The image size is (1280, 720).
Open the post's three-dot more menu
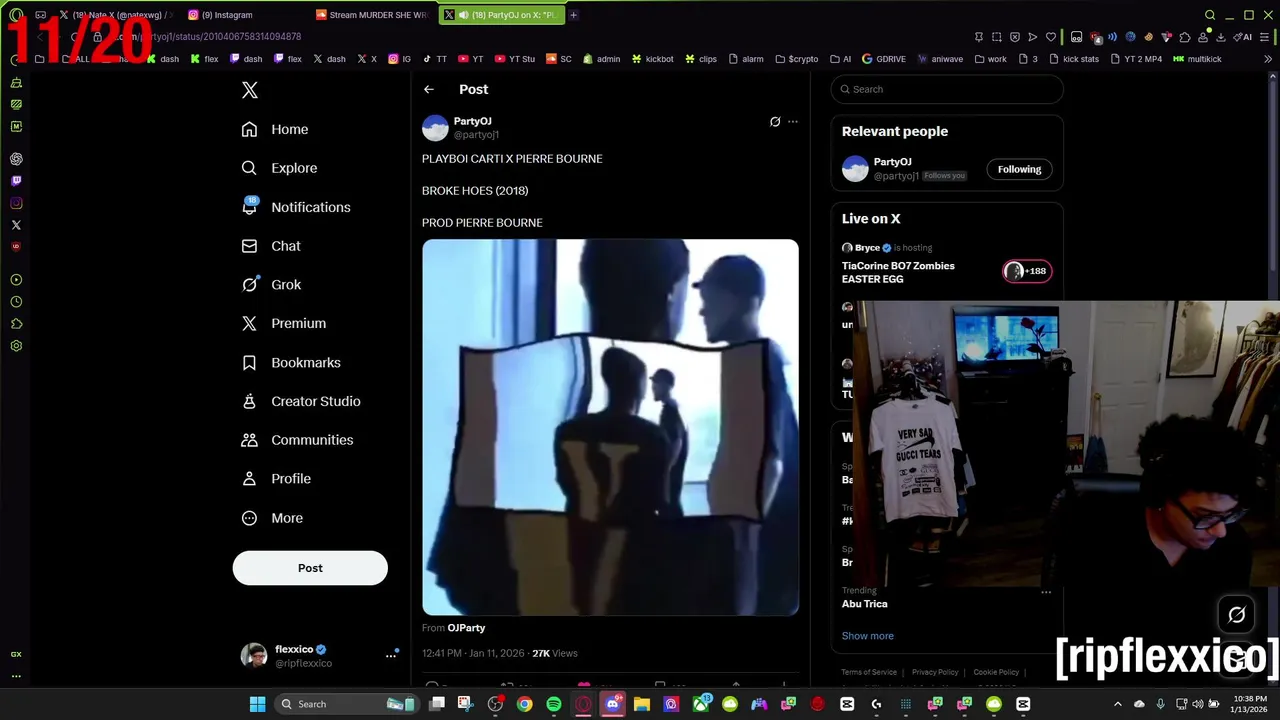point(793,122)
